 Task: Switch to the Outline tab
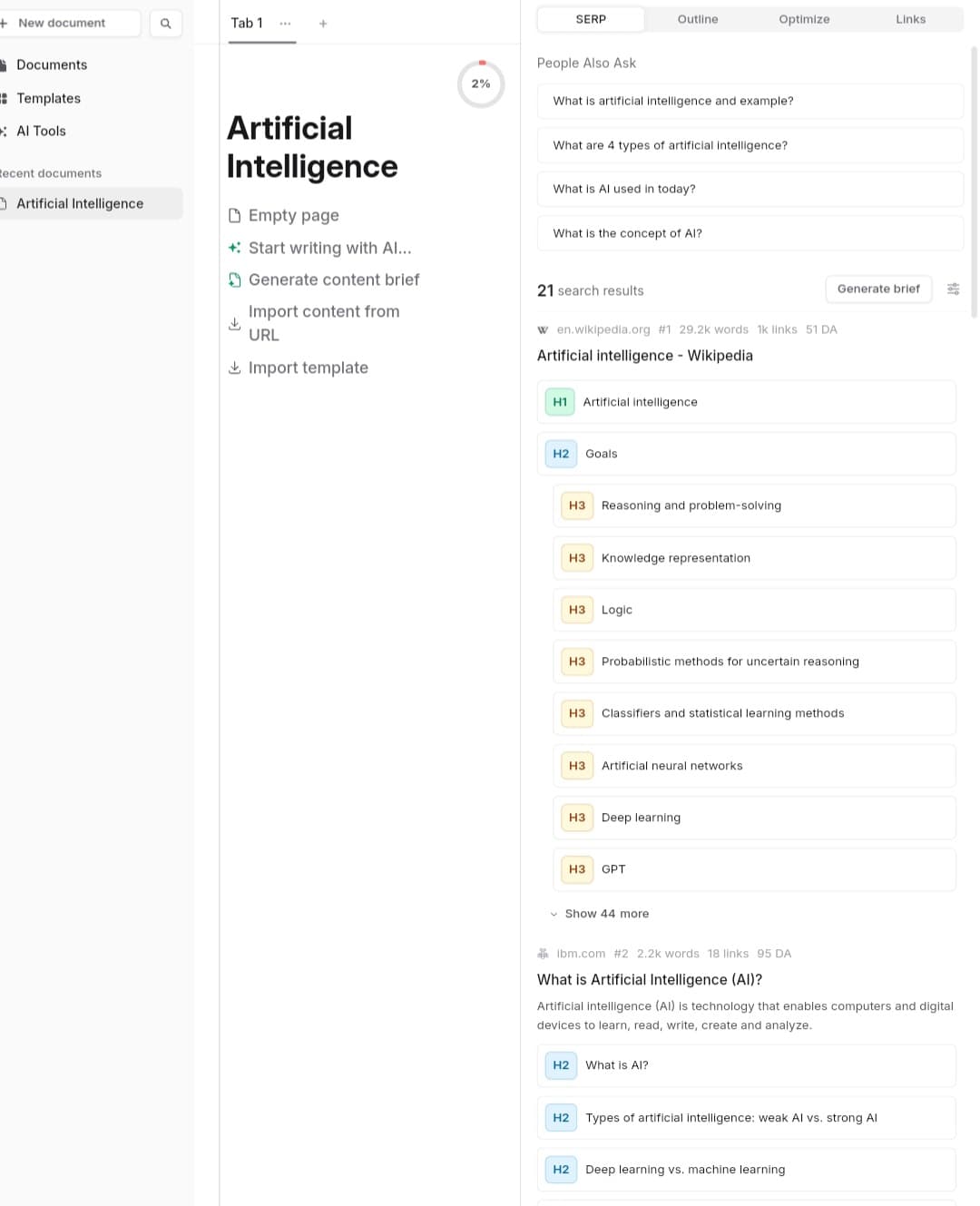point(697,19)
